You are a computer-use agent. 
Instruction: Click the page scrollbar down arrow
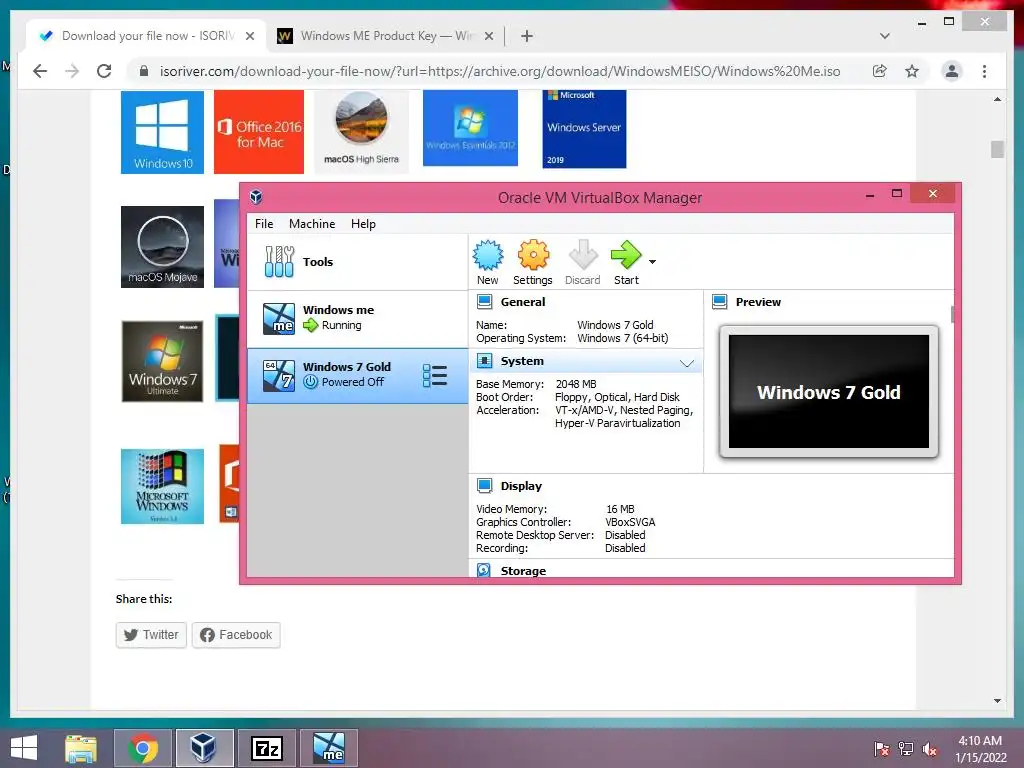997,701
